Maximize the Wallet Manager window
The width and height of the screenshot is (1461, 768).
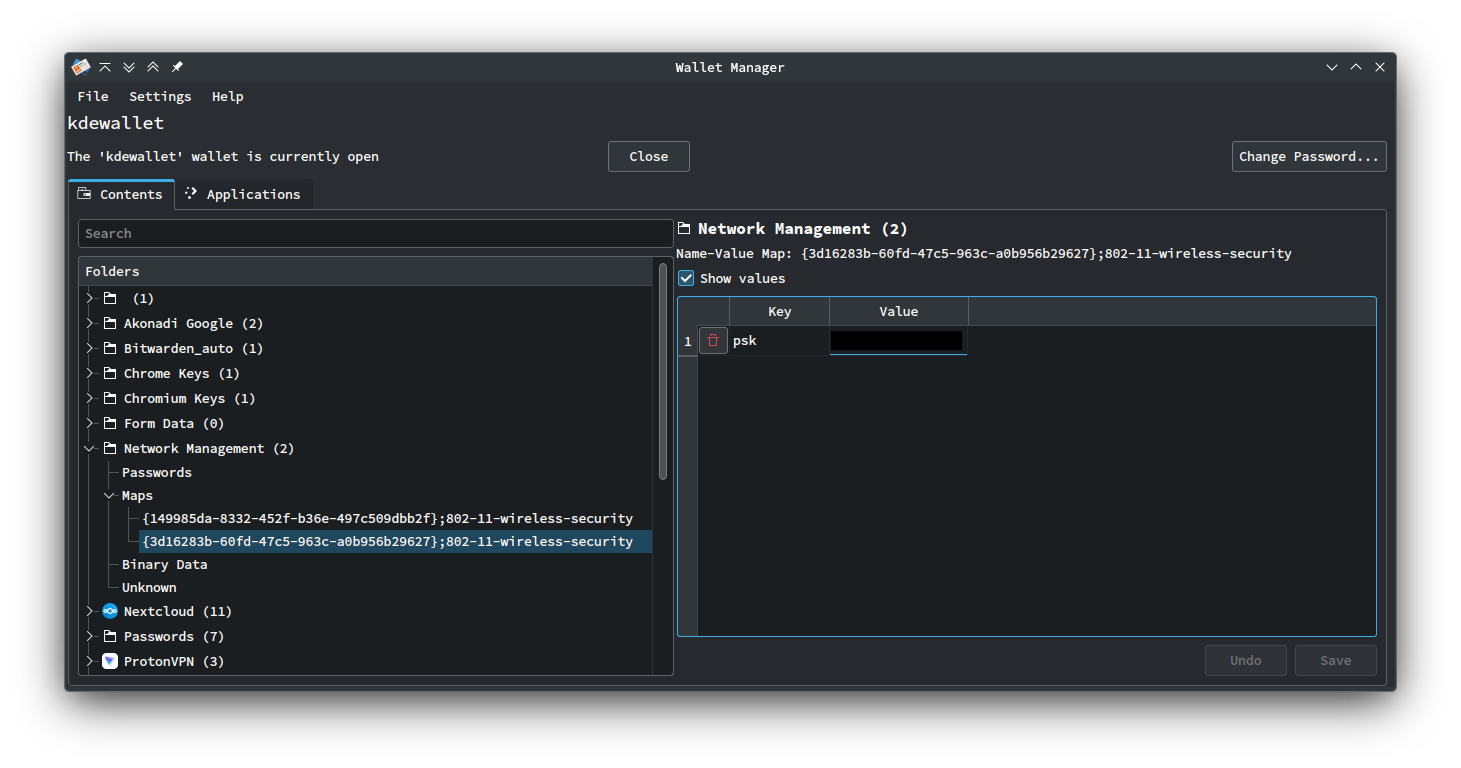tap(1356, 67)
